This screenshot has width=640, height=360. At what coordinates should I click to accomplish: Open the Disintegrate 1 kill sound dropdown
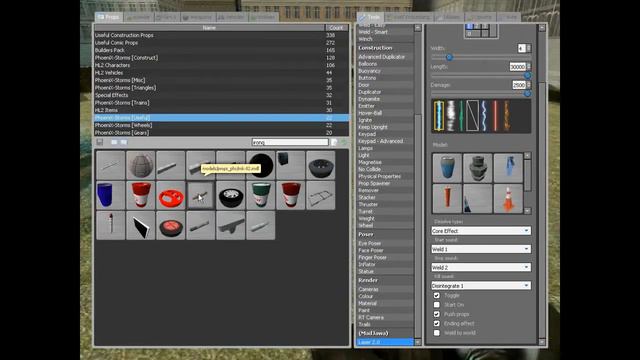(x=481, y=286)
